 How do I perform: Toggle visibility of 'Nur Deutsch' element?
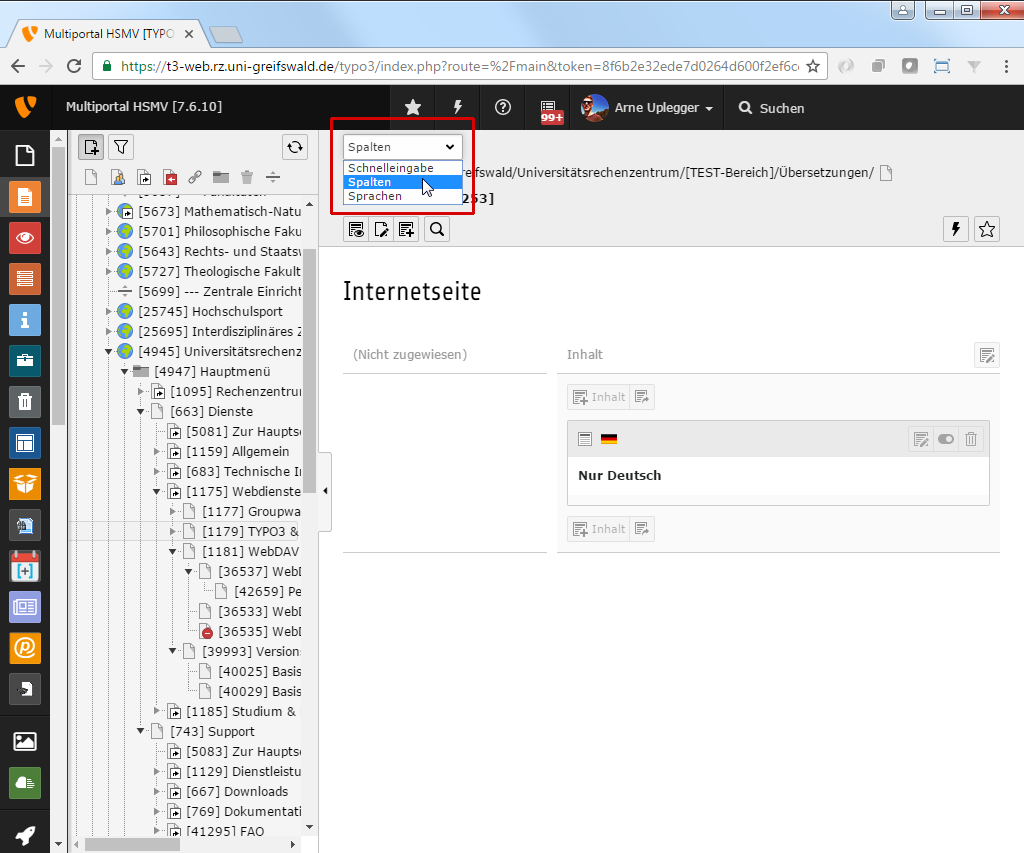tap(946, 439)
